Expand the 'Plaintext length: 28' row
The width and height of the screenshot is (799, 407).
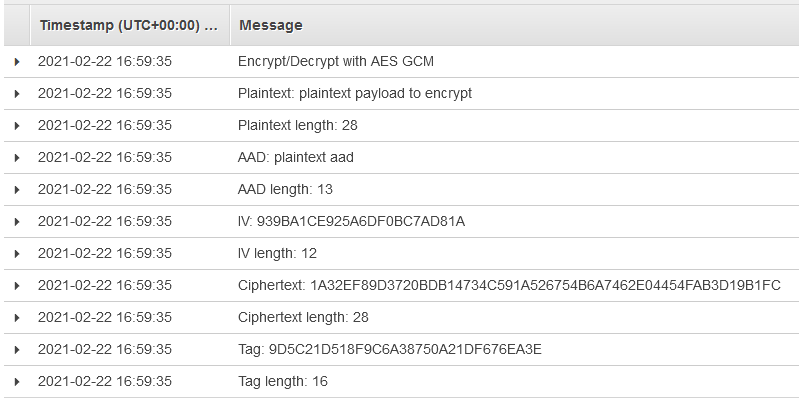(17, 126)
